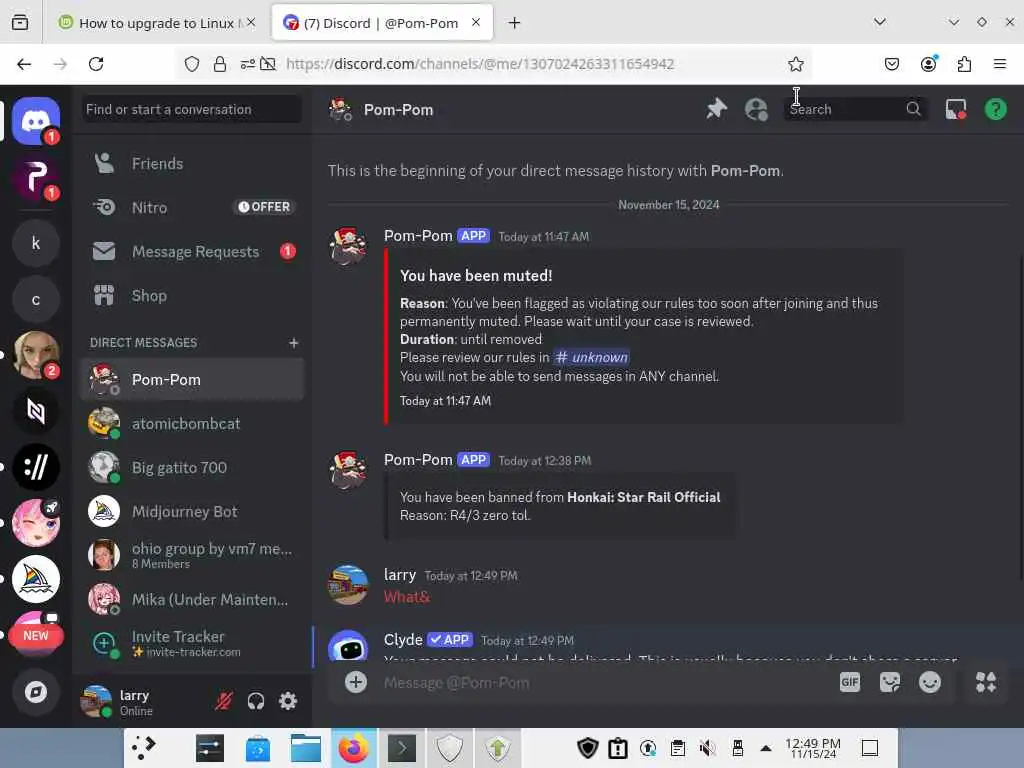The height and width of the screenshot is (768, 1024).
Task: Close the Discord browser tab
Action: [476, 22]
